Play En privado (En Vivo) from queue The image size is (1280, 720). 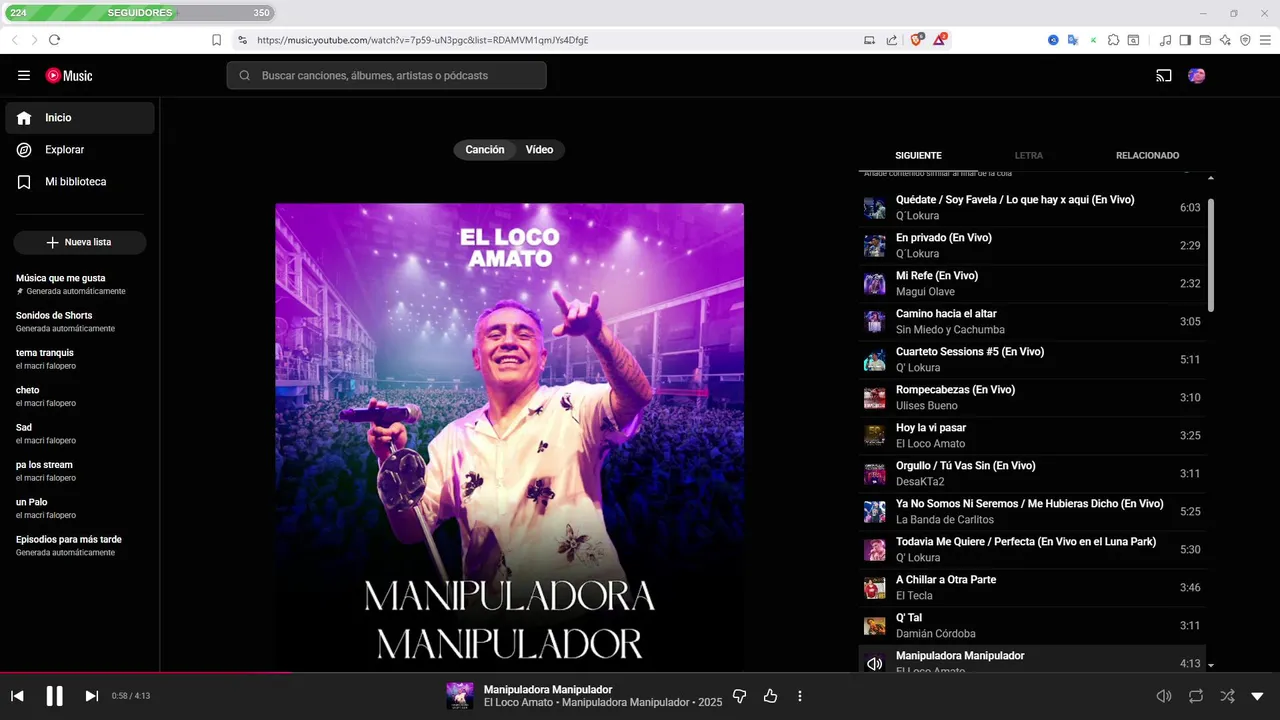1032,246
